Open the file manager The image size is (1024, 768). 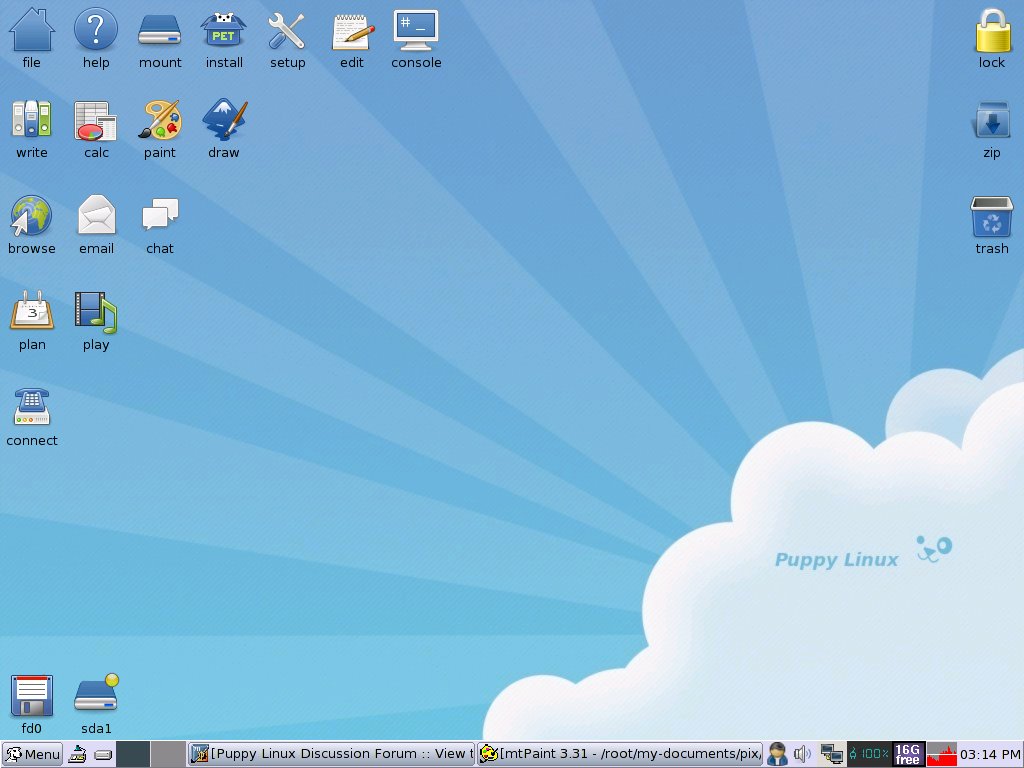(x=31, y=30)
